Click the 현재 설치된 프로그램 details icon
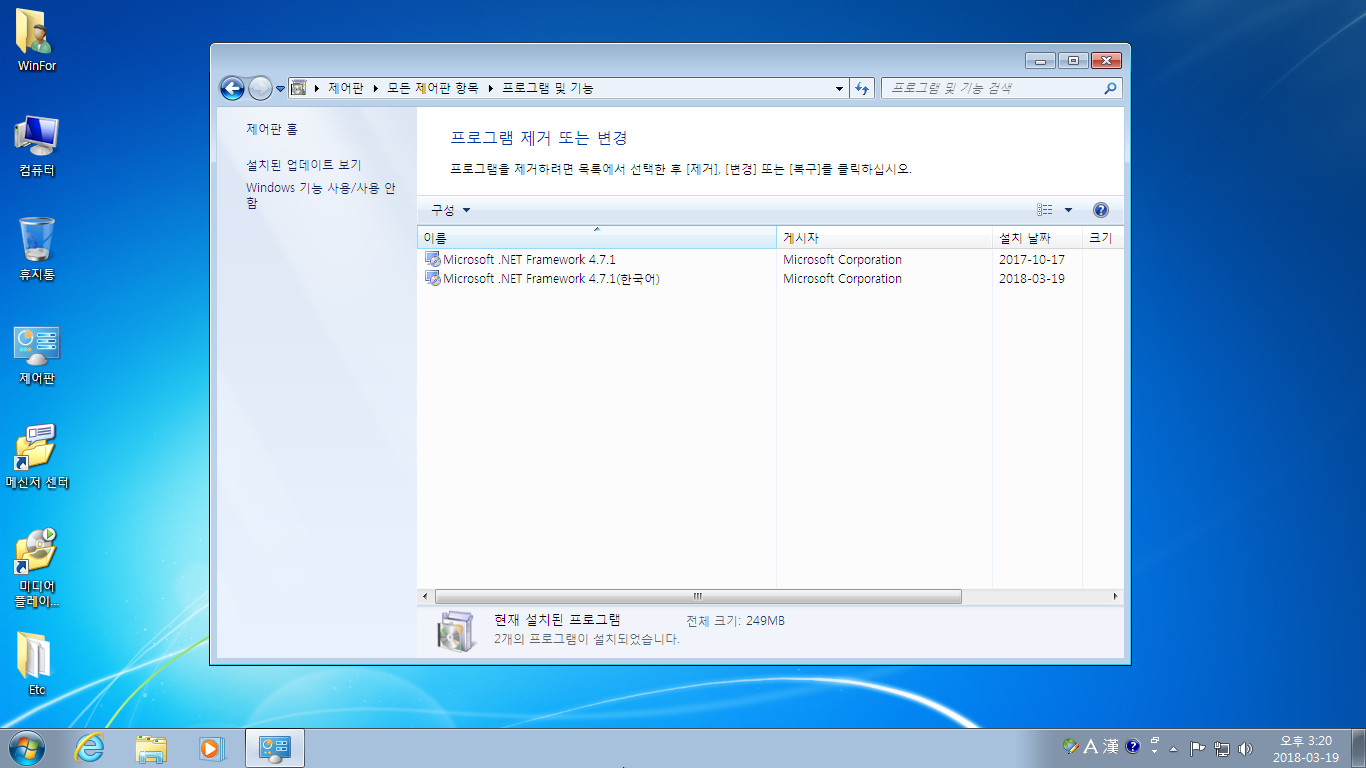This screenshot has width=1366, height=768. tap(457, 631)
